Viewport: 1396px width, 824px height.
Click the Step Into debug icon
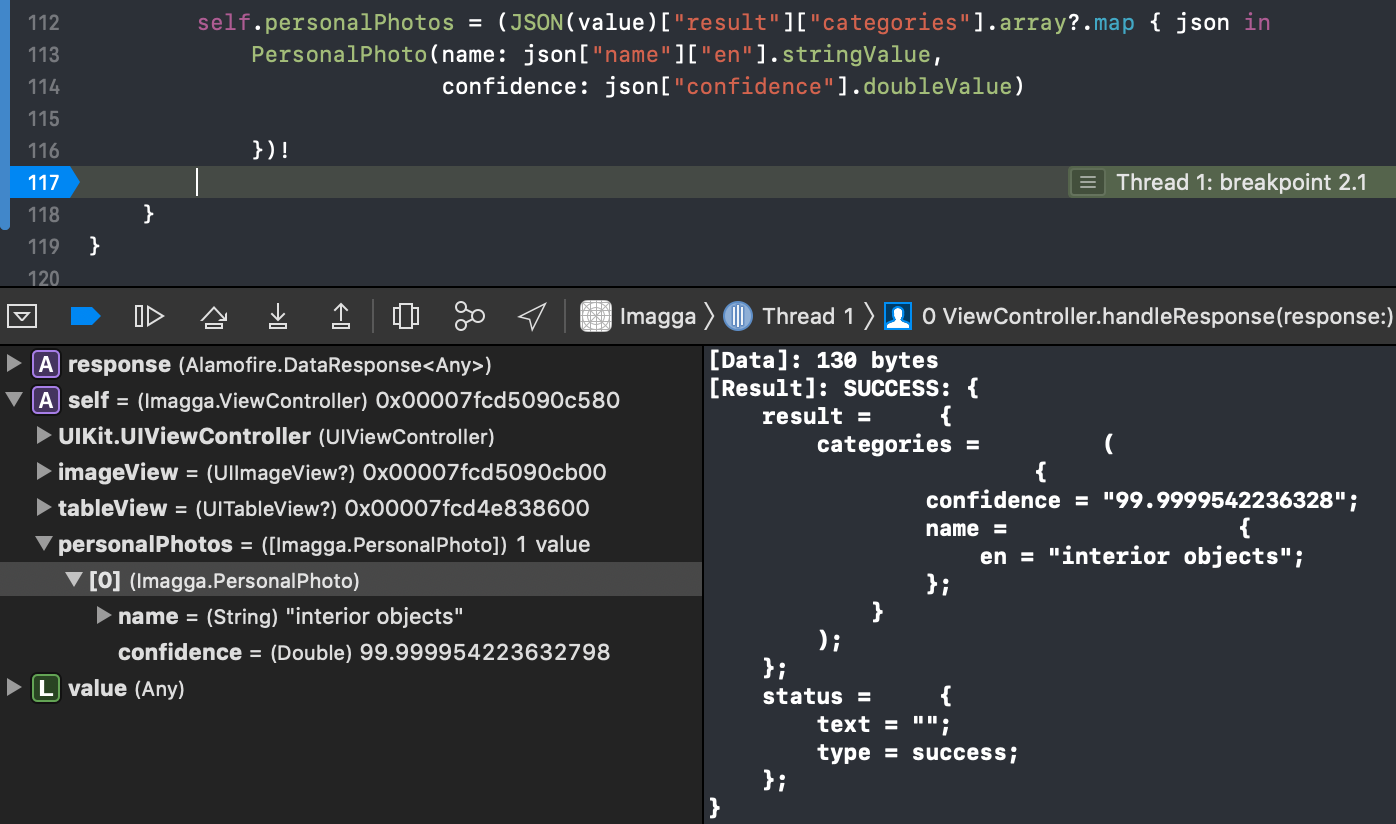278,317
